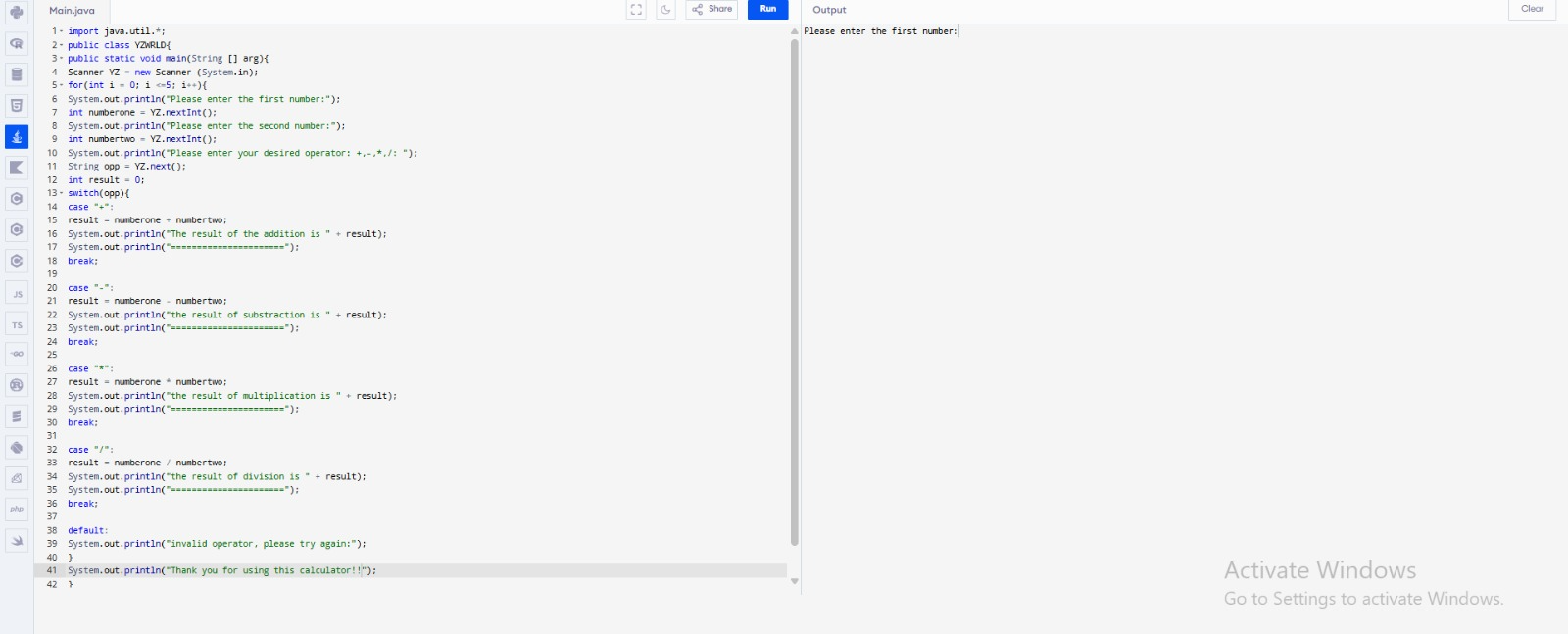Click the editor vertical scrollbar thumb

[795, 292]
